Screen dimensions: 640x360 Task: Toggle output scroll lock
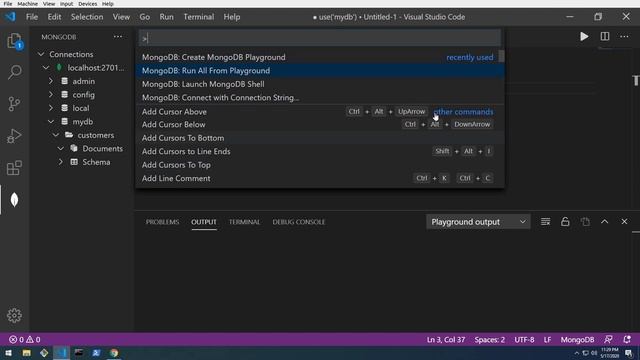coord(565,222)
